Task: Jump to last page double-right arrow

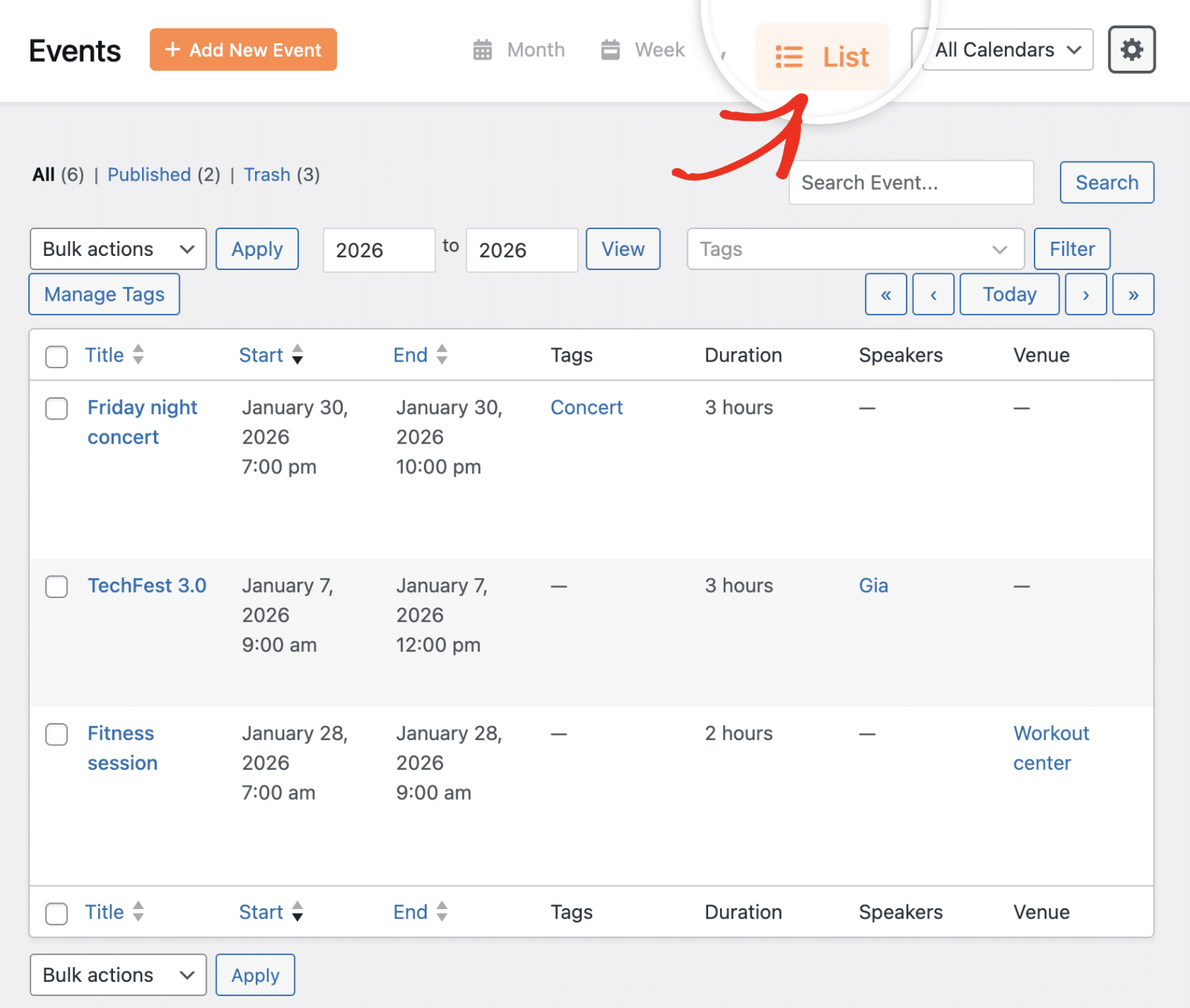Action: tap(1133, 294)
